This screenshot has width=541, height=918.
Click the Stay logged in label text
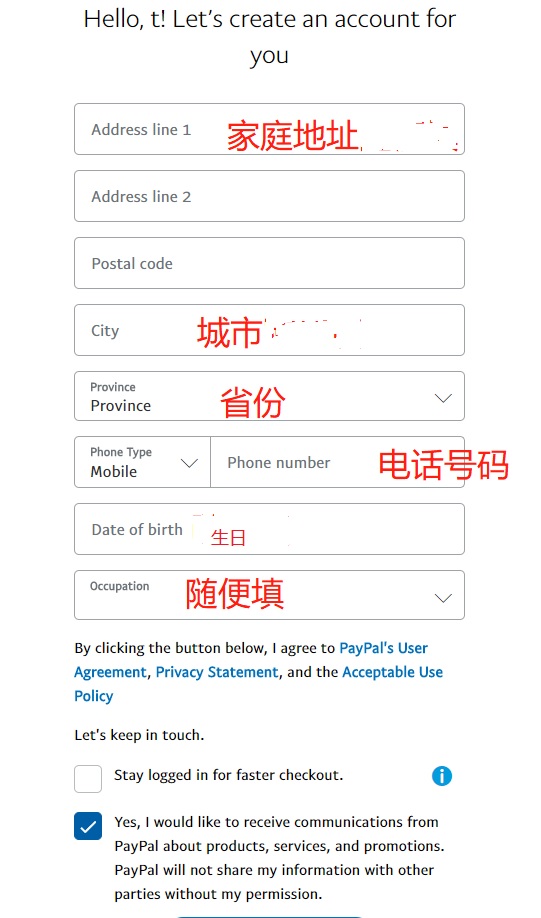coord(228,775)
